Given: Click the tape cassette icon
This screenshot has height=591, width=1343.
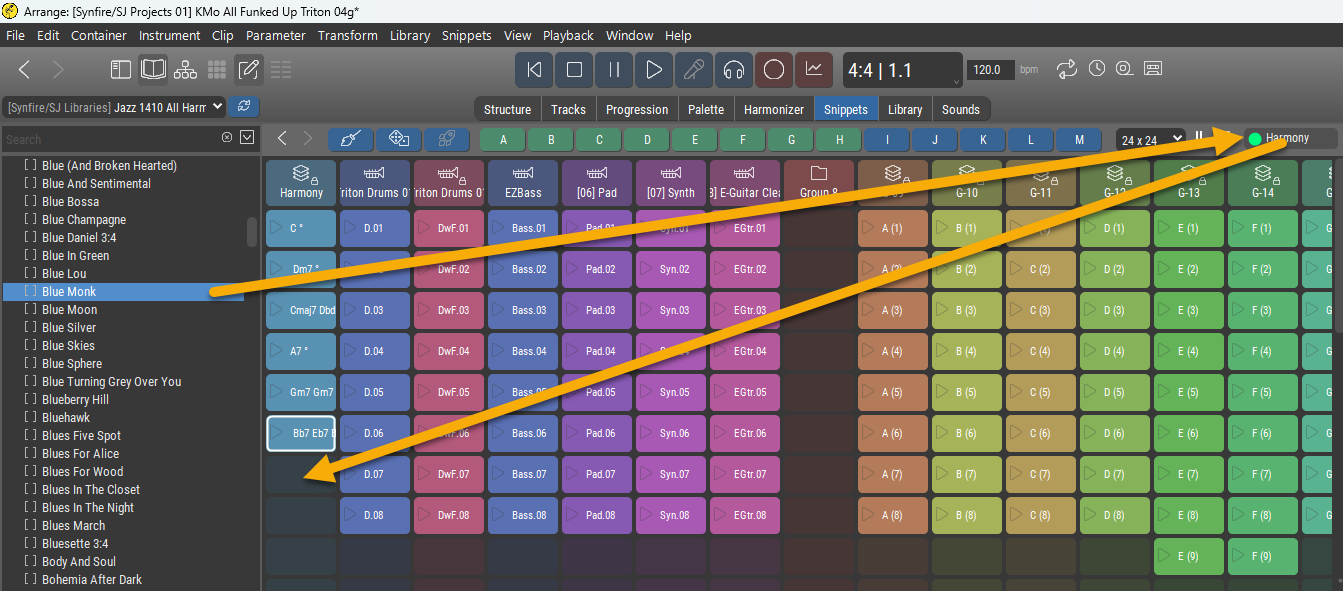Looking at the screenshot, I should tap(1153, 69).
